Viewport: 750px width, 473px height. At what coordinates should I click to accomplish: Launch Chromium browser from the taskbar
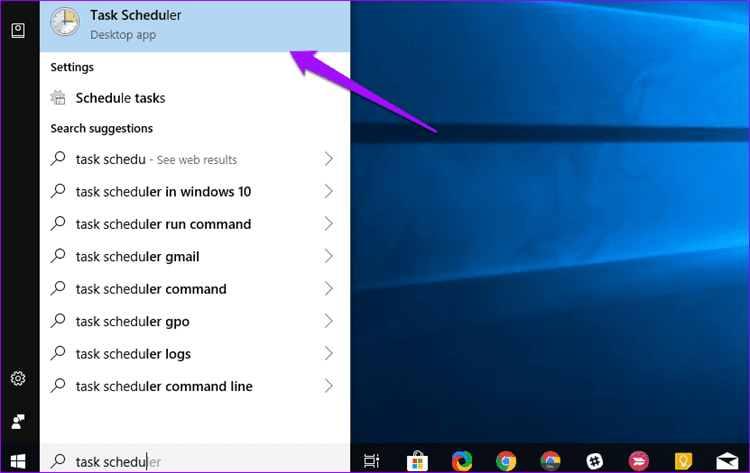(462, 461)
